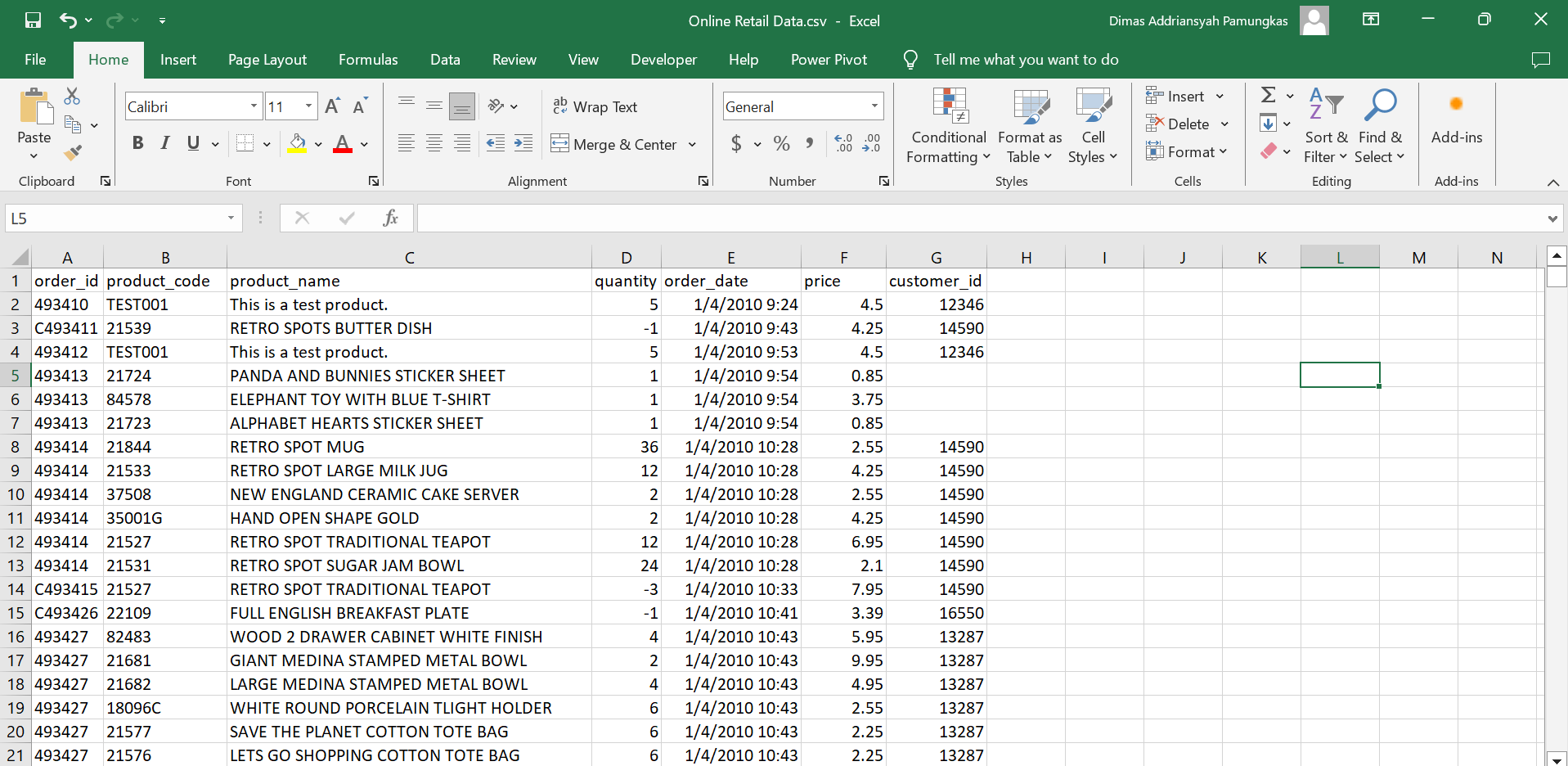Apply the yellow fill color swatch

coord(298,144)
